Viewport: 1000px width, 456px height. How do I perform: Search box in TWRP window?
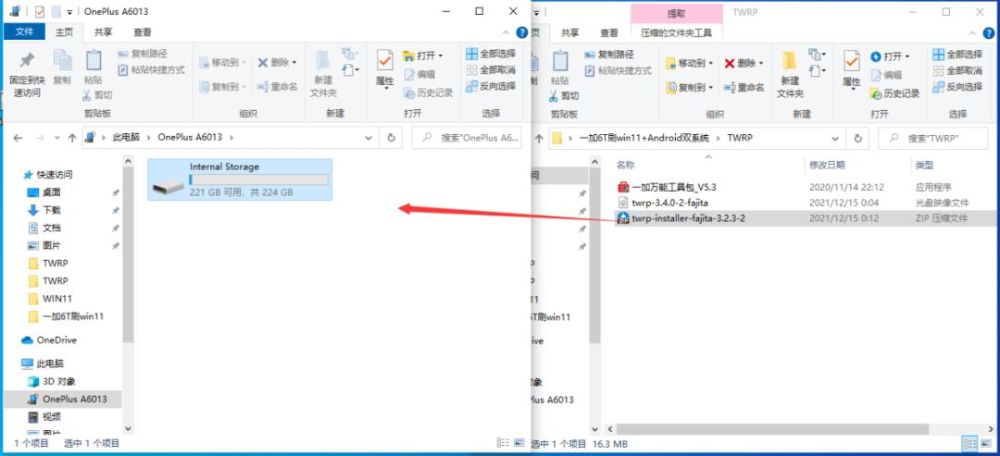coord(933,138)
